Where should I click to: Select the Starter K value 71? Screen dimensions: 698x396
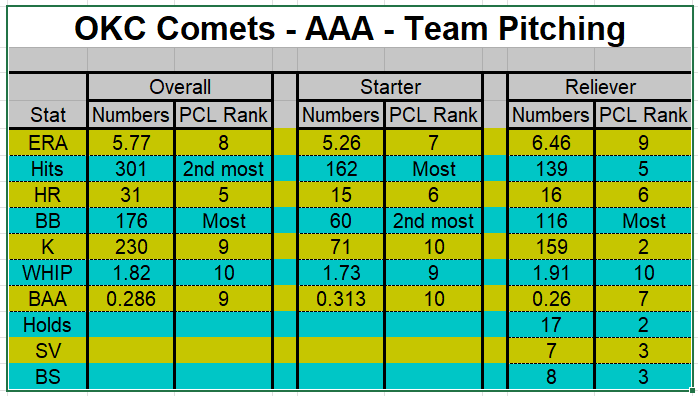341,246
